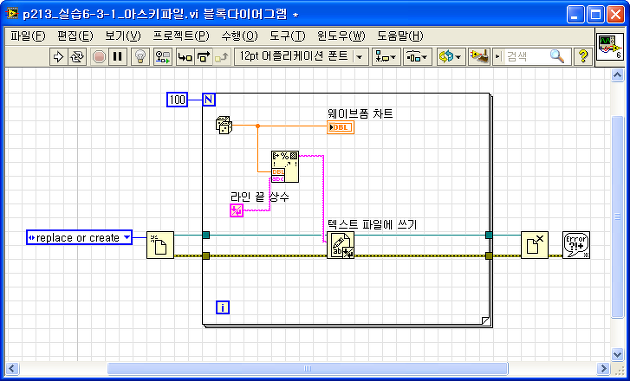
Task: Click the 웨이브폼 차트 label
Action: tap(360, 114)
